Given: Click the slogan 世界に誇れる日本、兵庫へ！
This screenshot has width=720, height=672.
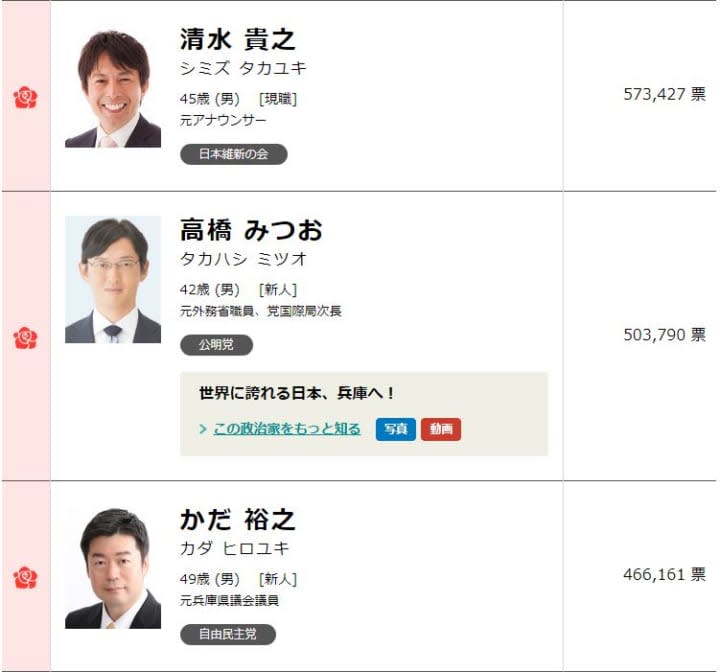Looking at the screenshot, I should click(297, 393).
